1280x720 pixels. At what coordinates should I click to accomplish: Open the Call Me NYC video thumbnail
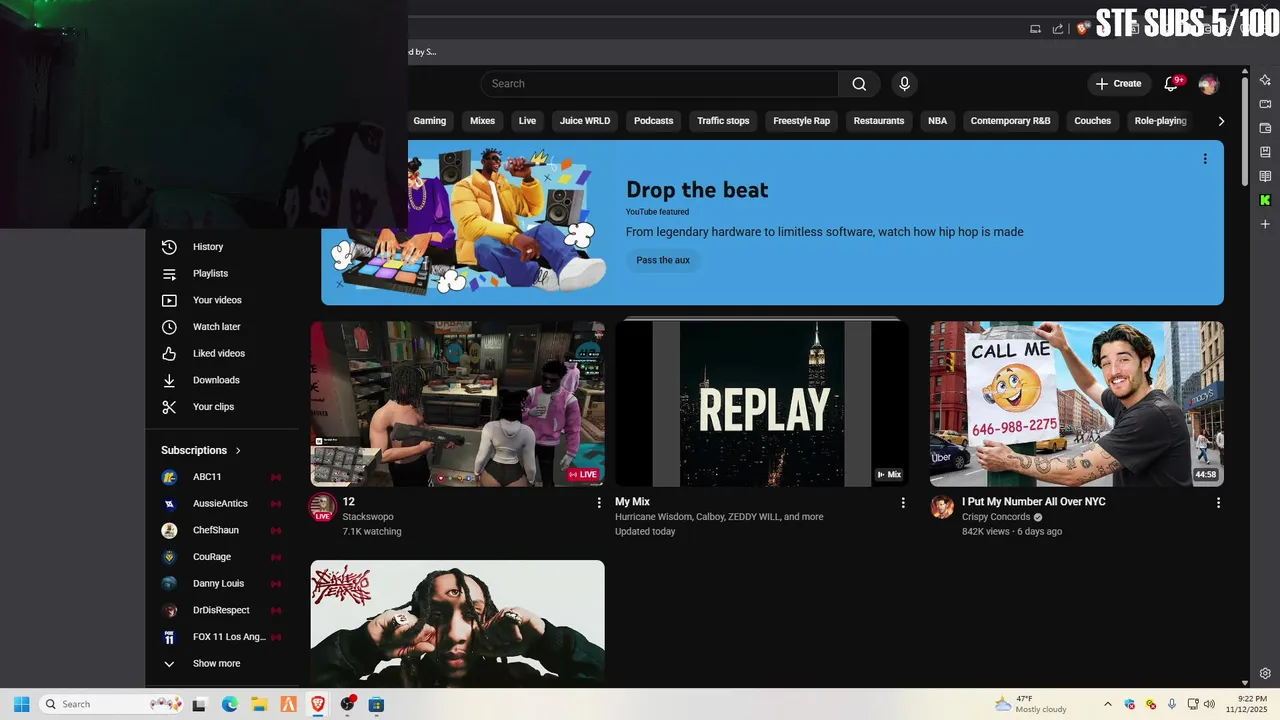[x=1077, y=404]
